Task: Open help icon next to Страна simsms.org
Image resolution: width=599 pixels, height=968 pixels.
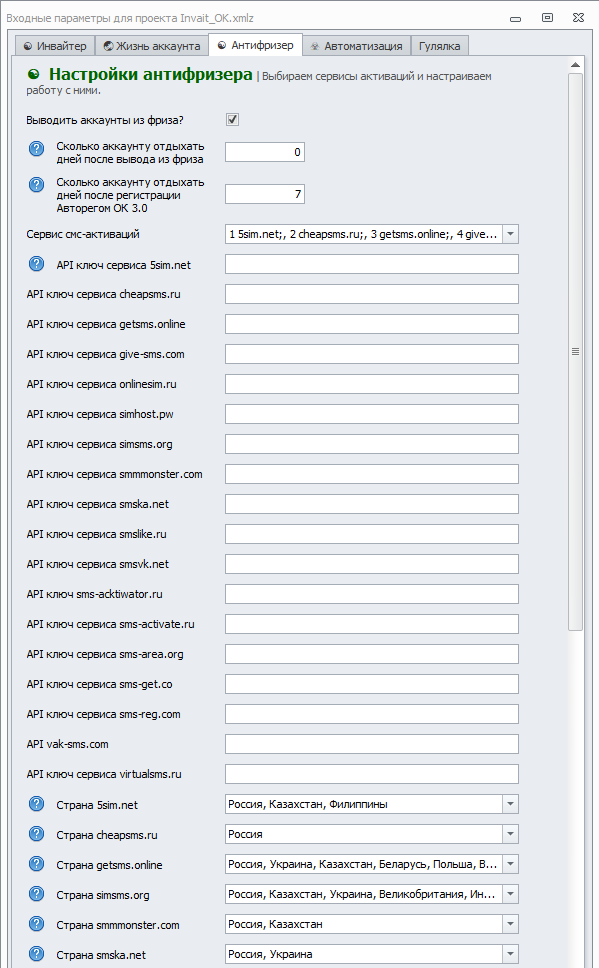Action: [x=36, y=894]
